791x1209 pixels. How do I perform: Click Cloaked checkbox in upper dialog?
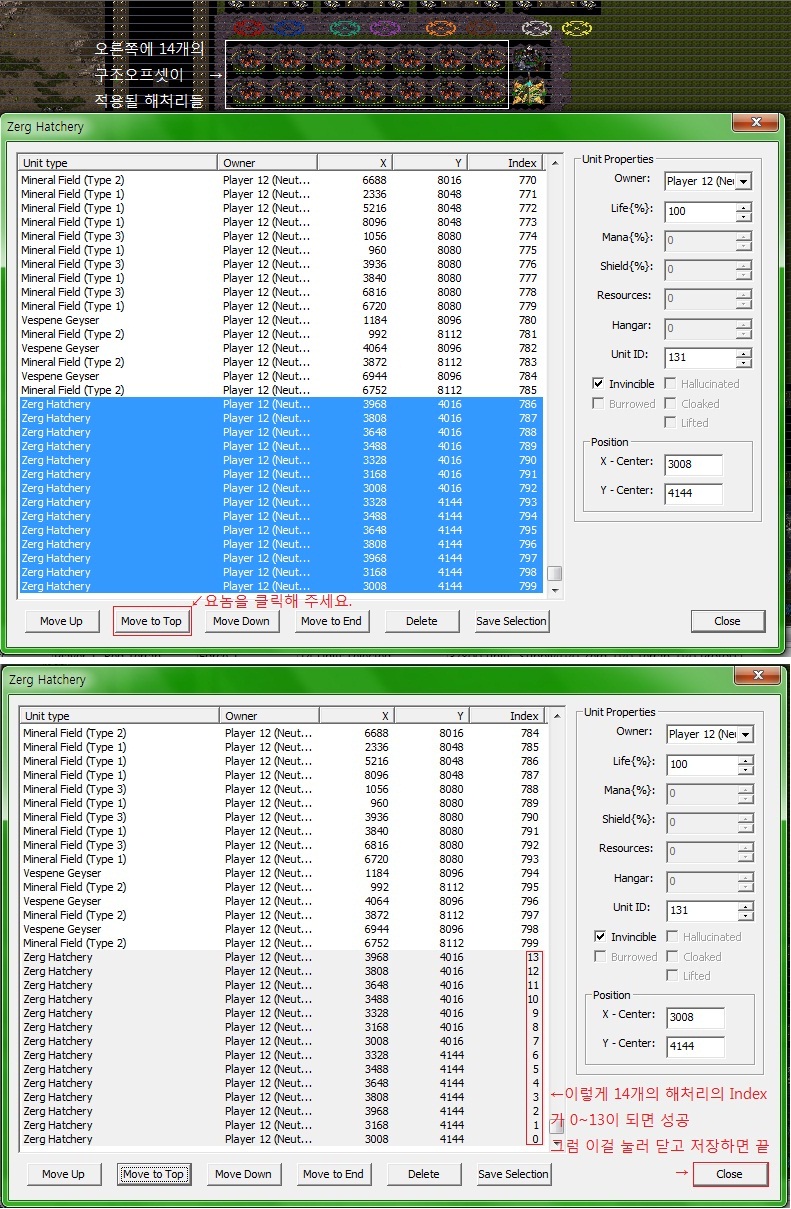(671, 404)
